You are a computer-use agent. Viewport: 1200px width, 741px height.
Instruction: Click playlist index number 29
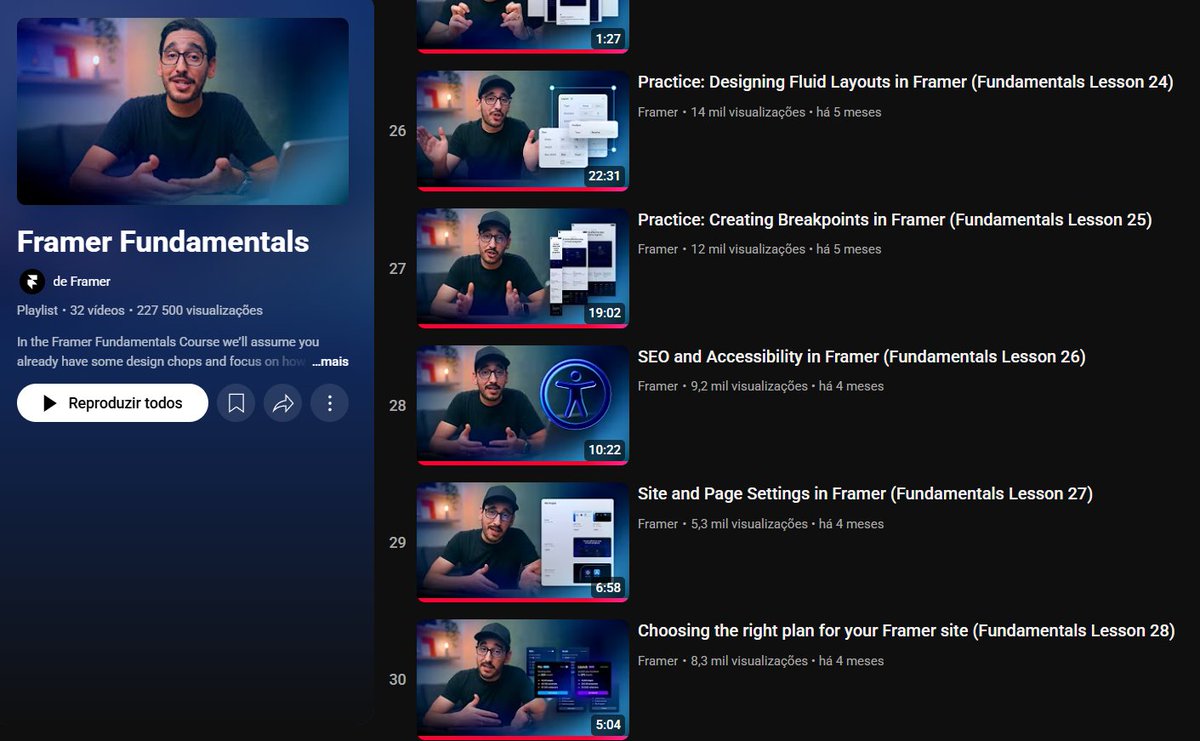[398, 542]
